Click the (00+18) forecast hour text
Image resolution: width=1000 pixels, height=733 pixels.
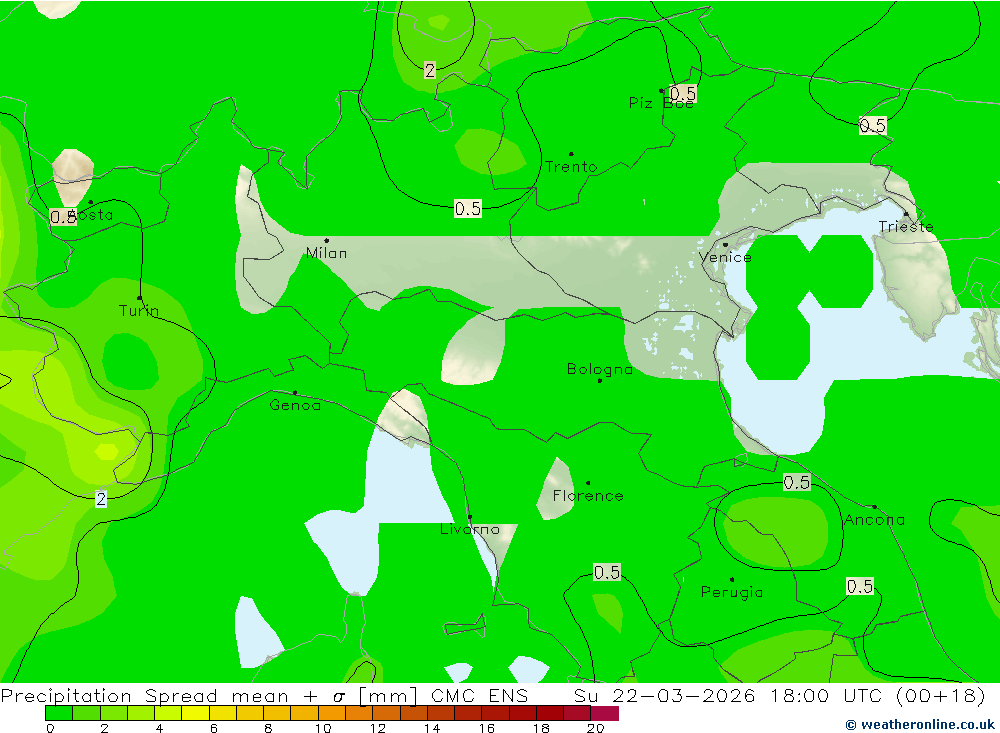click(x=941, y=695)
